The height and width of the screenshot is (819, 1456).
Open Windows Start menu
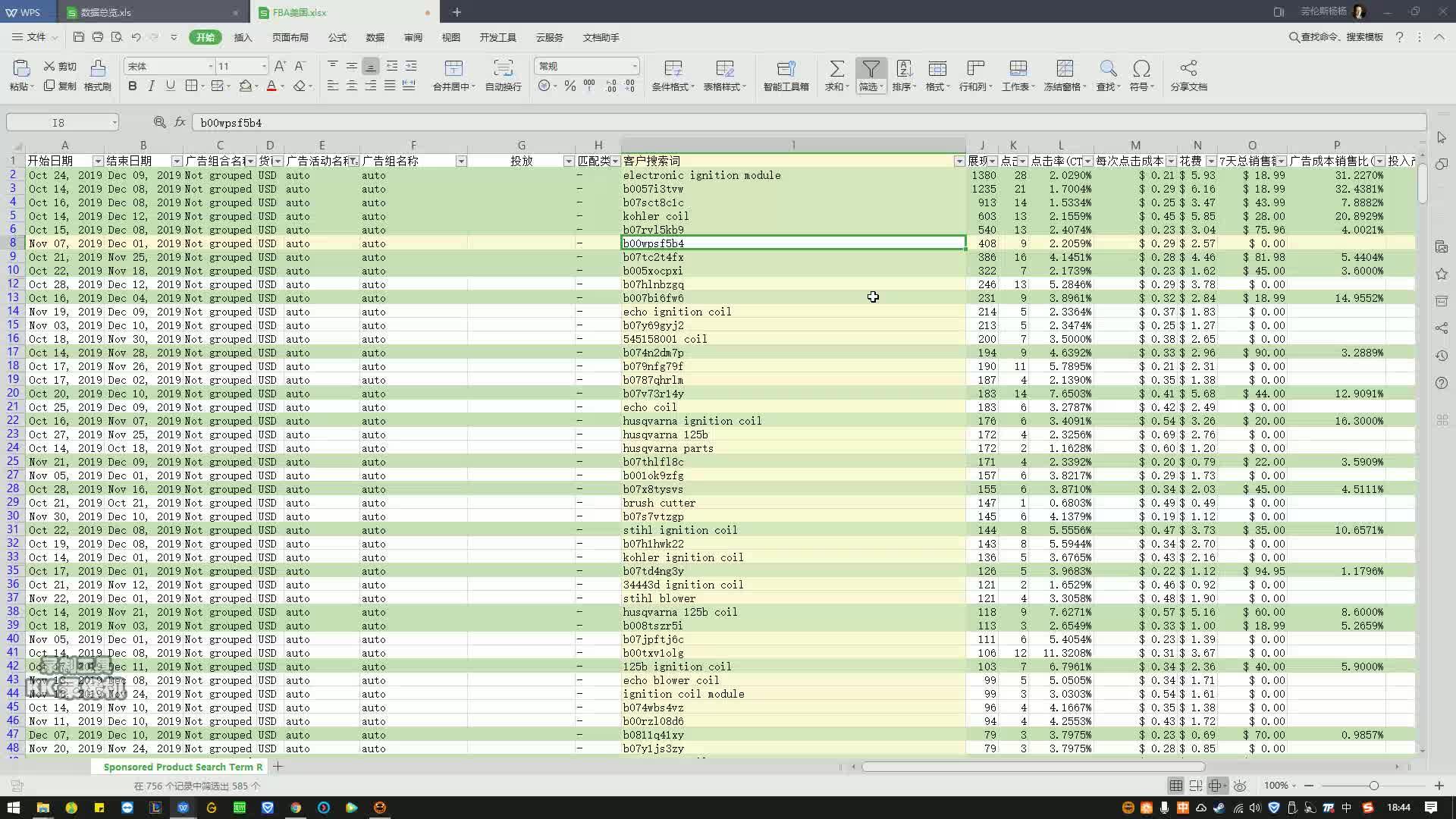click(x=13, y=808)
